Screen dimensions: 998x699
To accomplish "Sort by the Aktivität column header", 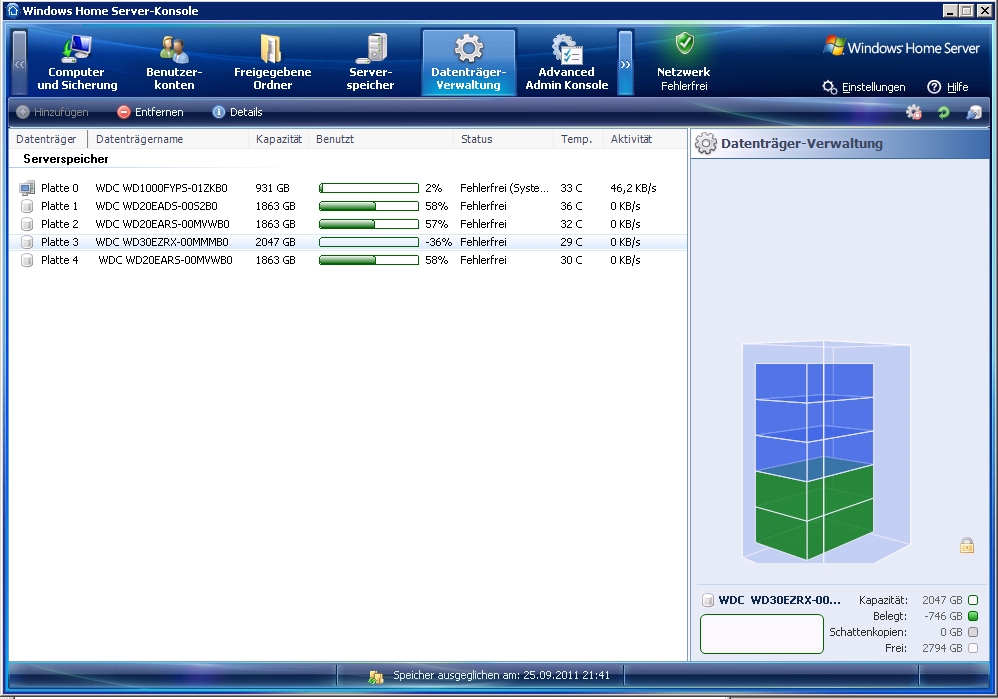I will [x=644, y=139].
